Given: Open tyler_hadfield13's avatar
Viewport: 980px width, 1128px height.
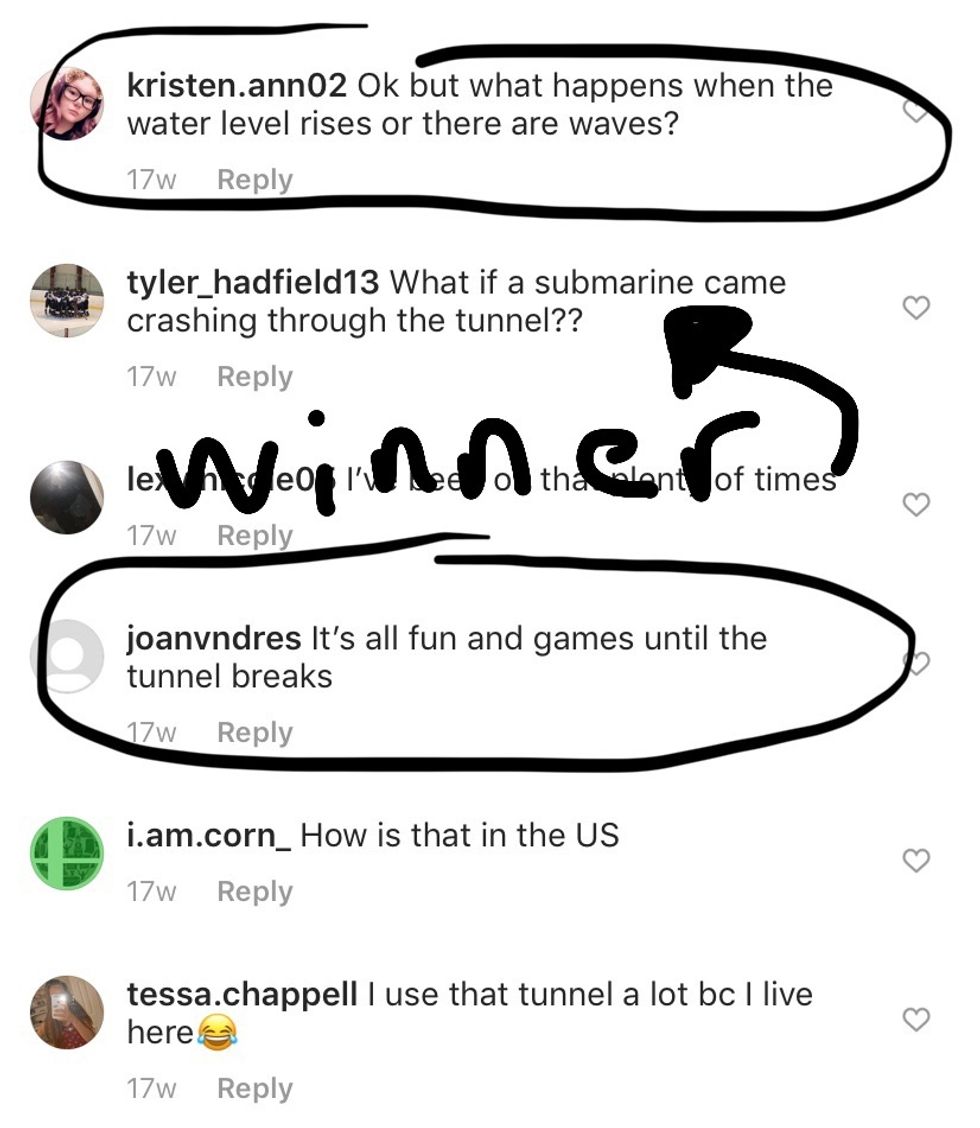Looking at the screenshot, I should tap(67, 301).
